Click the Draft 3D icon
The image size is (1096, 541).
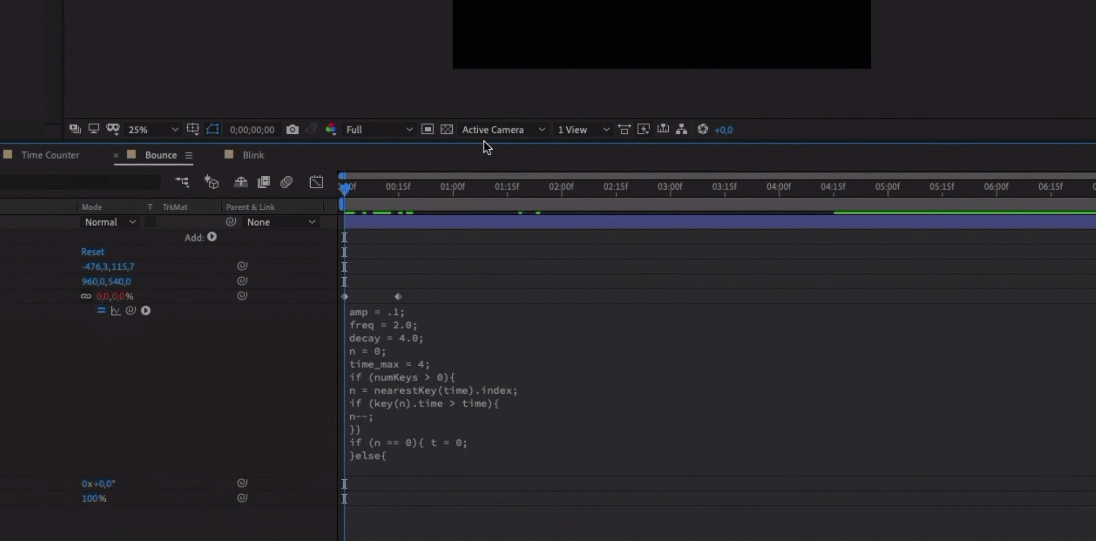(x=212, y=182)
